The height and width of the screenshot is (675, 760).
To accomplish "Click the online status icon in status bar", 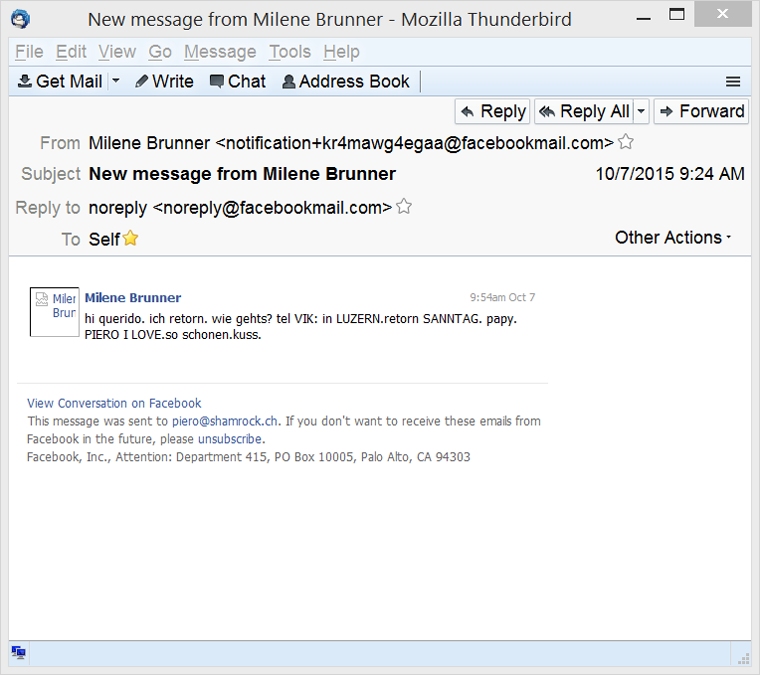I will (x=18, y=653).
